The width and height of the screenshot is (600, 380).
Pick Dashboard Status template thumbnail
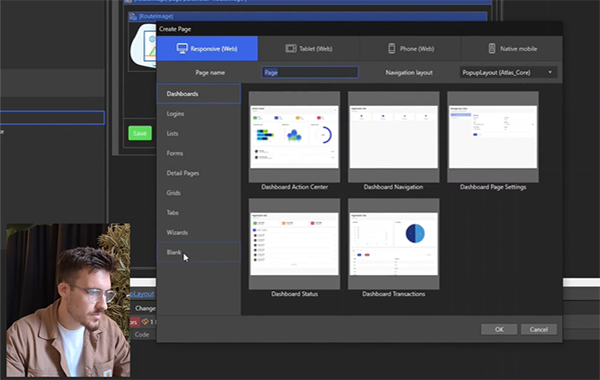tap(294, 244)
